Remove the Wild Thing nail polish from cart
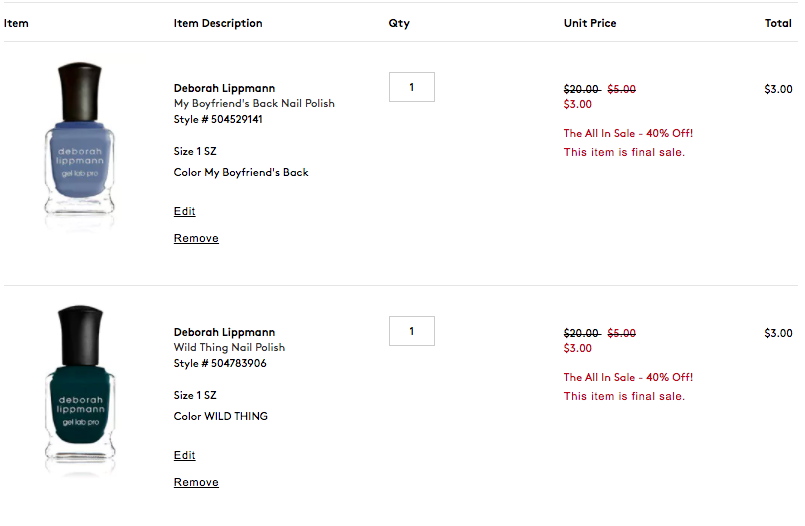Screen dimensions: 805x526 (x=196, y=482)
